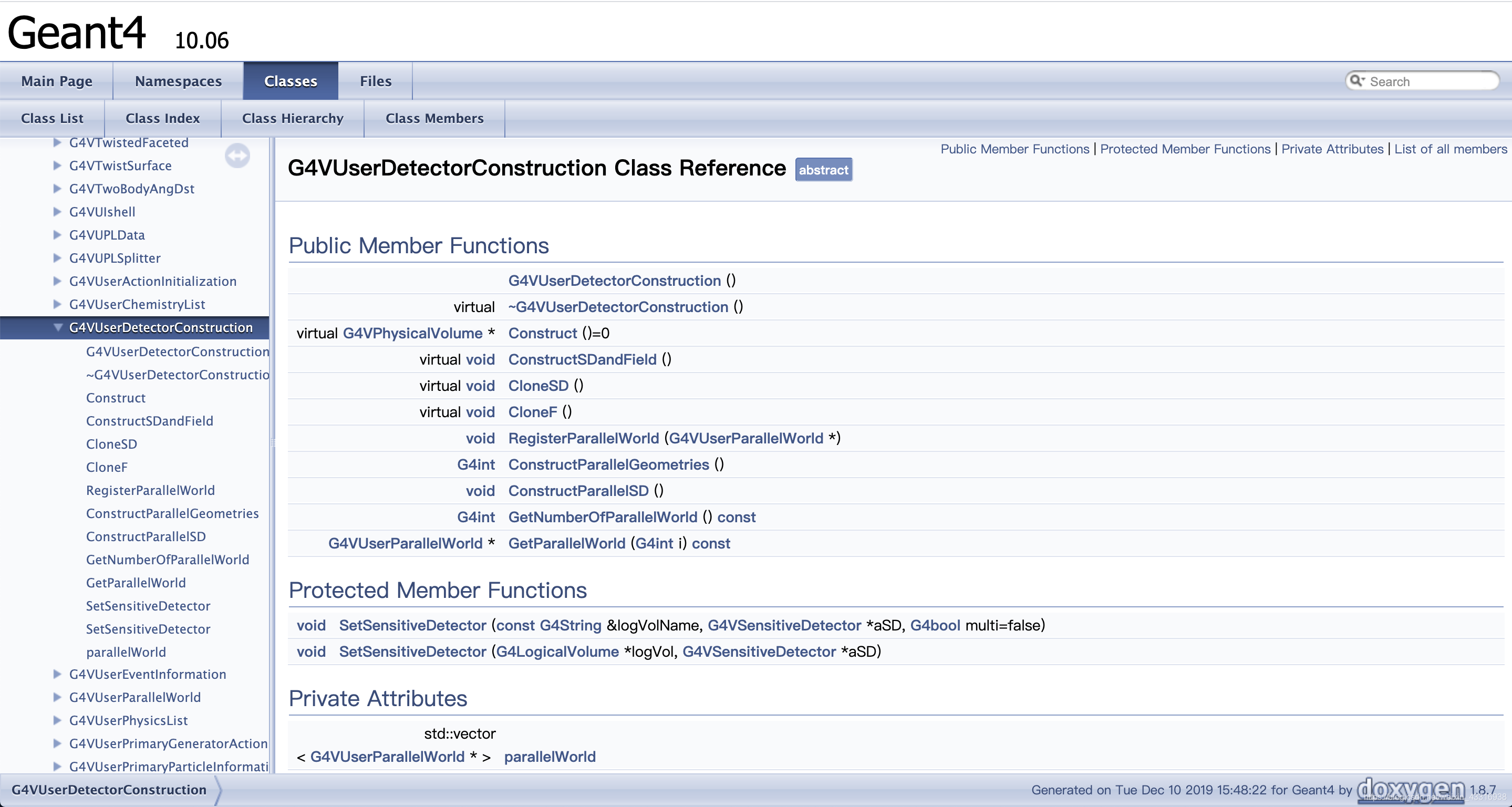Expand the G4VTwistSurface tree node
The image size is (1512, 807).
57,165
